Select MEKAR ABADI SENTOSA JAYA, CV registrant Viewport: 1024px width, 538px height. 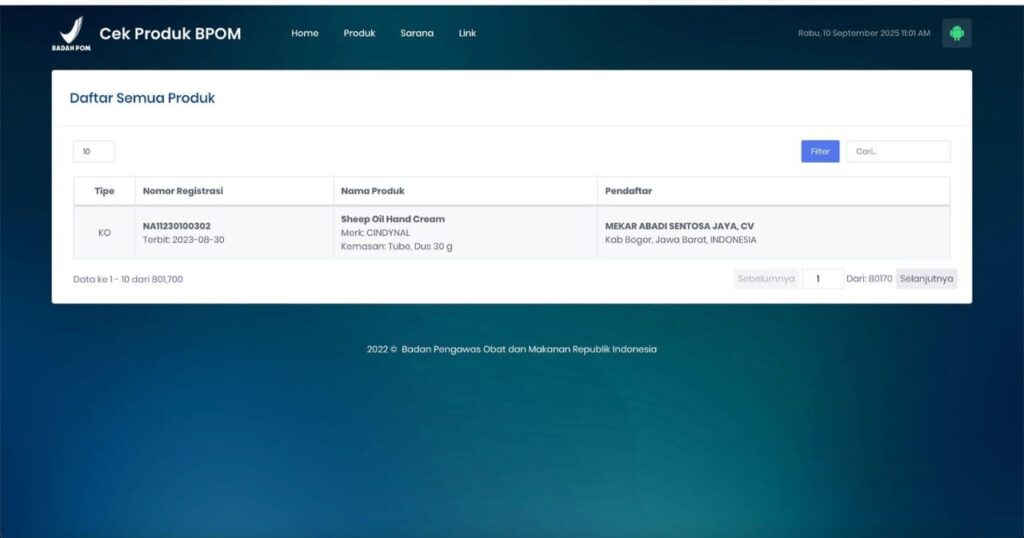coord(679,226)
